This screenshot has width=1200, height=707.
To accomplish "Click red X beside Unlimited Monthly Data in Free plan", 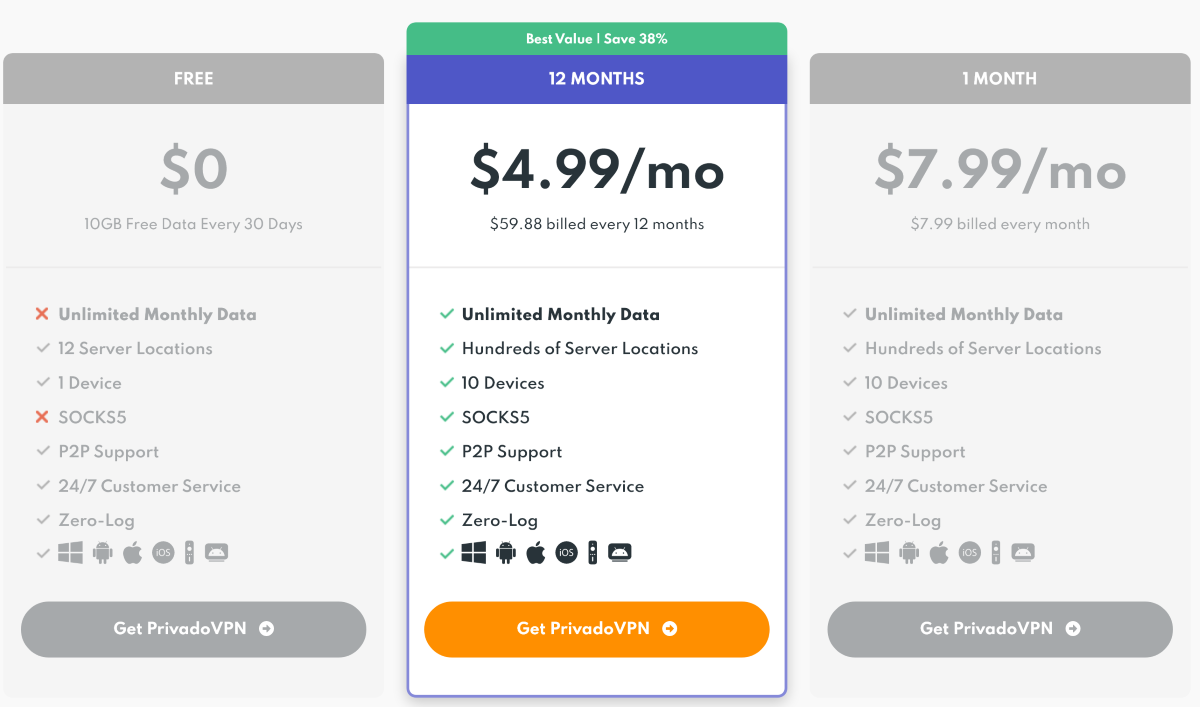I will point(42,314).
